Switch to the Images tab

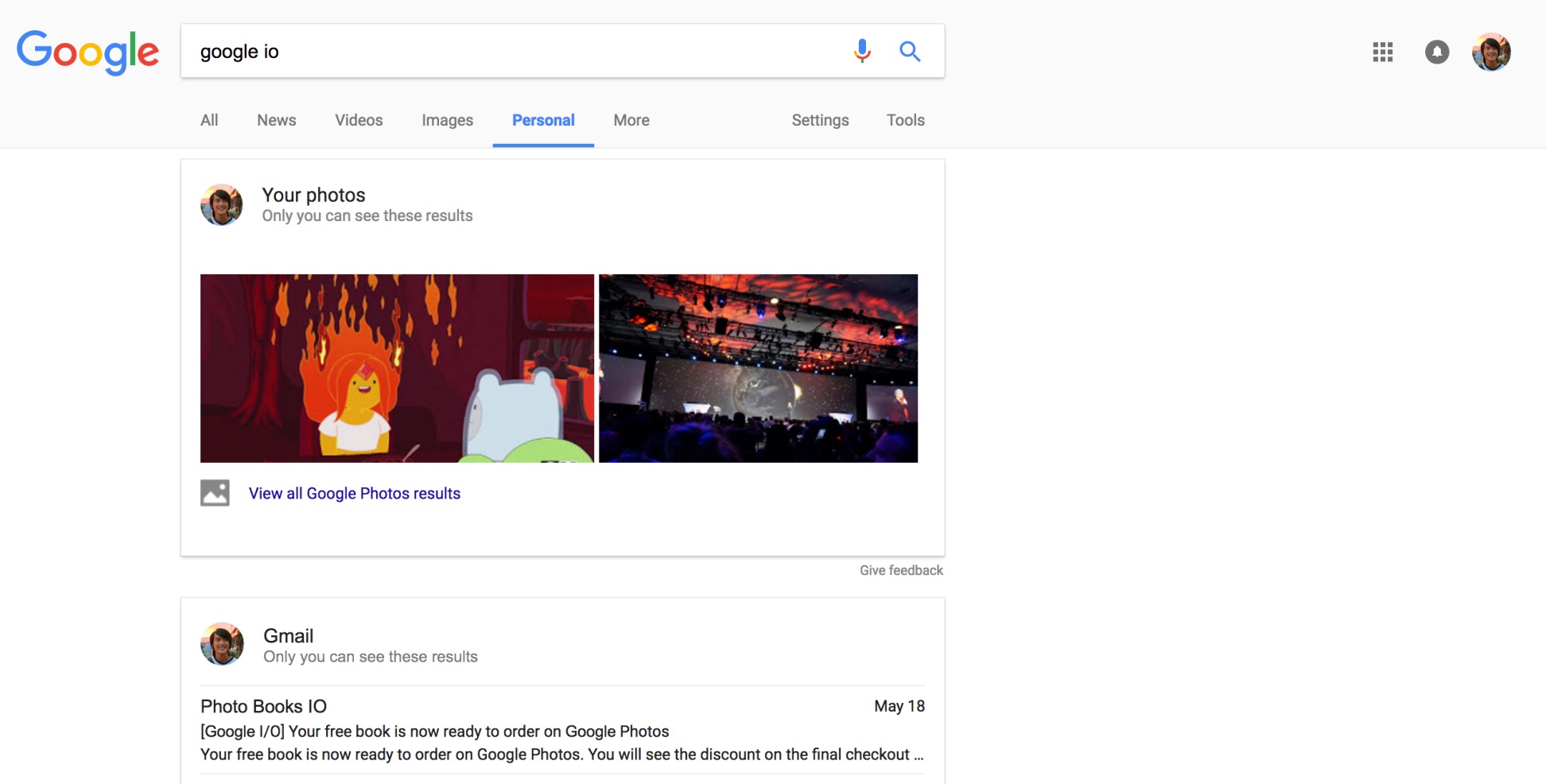coord(447,120)
